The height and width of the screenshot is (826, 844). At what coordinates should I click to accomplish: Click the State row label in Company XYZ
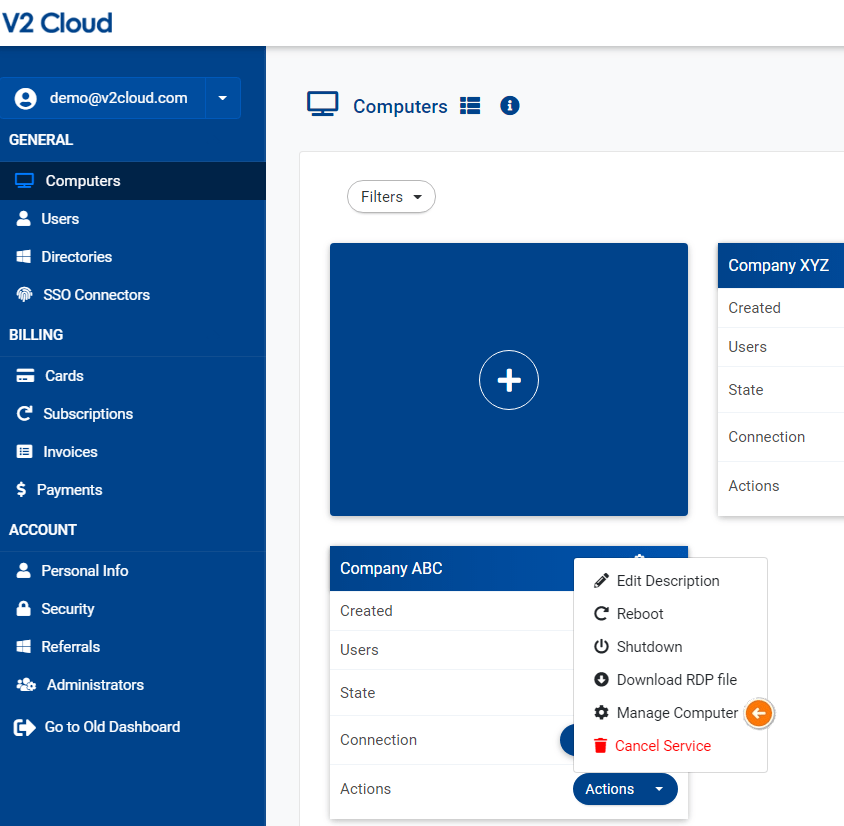pos(745,390)
